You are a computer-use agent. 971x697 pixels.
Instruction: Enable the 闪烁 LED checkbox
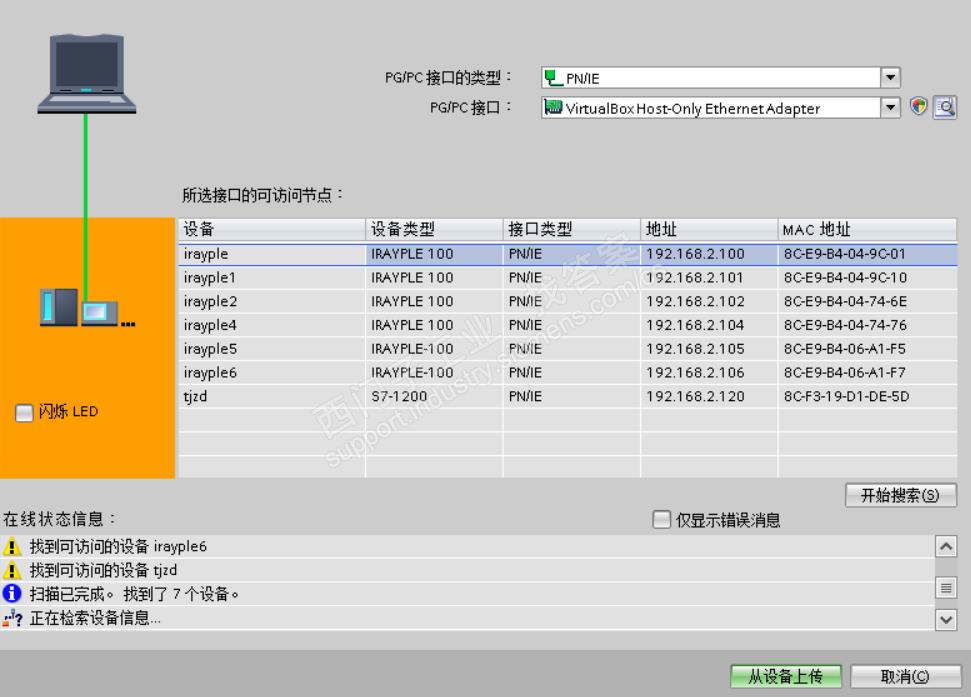pos(24,412)
